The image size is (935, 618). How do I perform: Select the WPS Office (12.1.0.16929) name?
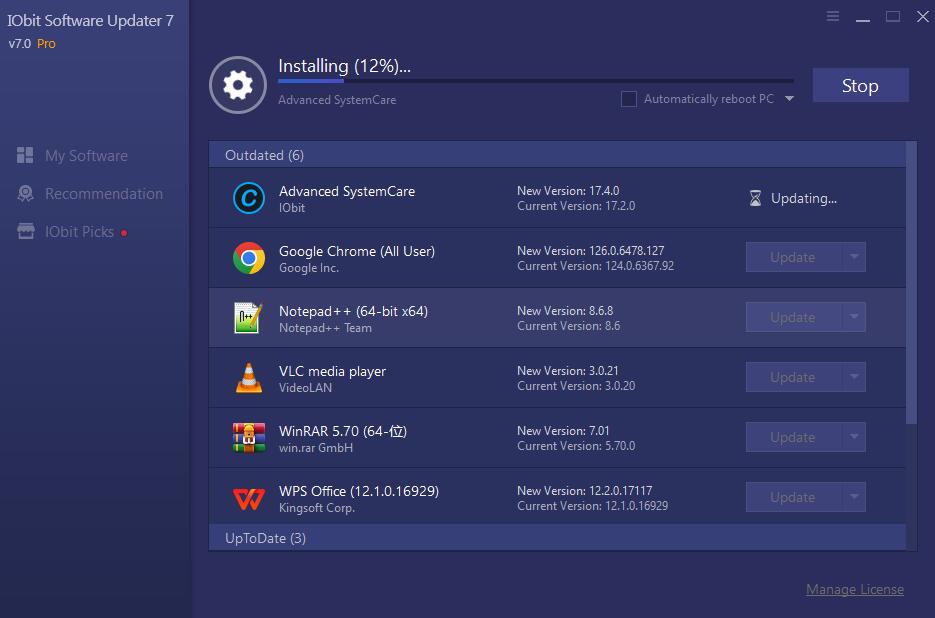tap(359, 491)
